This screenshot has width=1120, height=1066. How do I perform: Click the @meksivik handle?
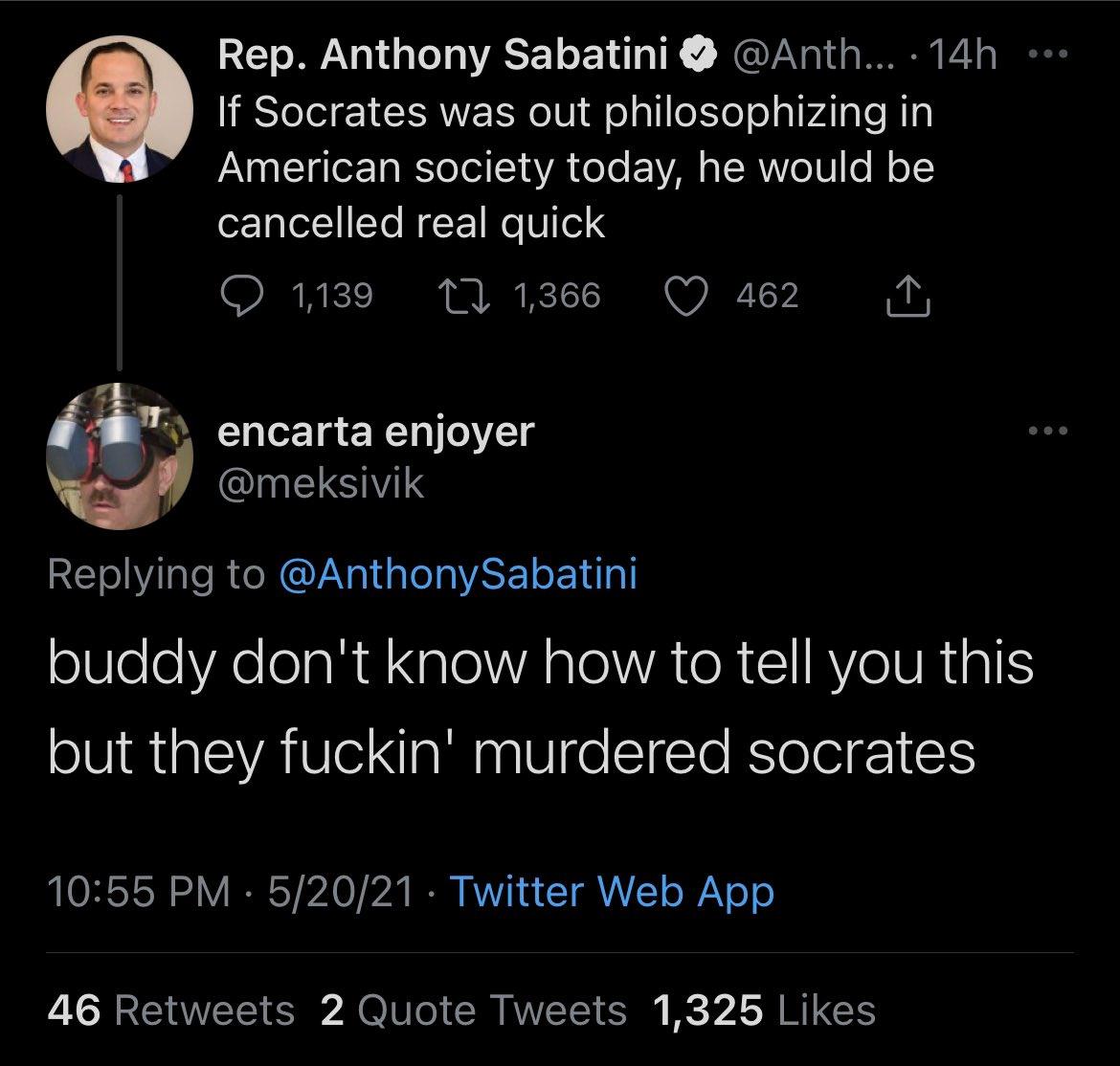point(323,483)
